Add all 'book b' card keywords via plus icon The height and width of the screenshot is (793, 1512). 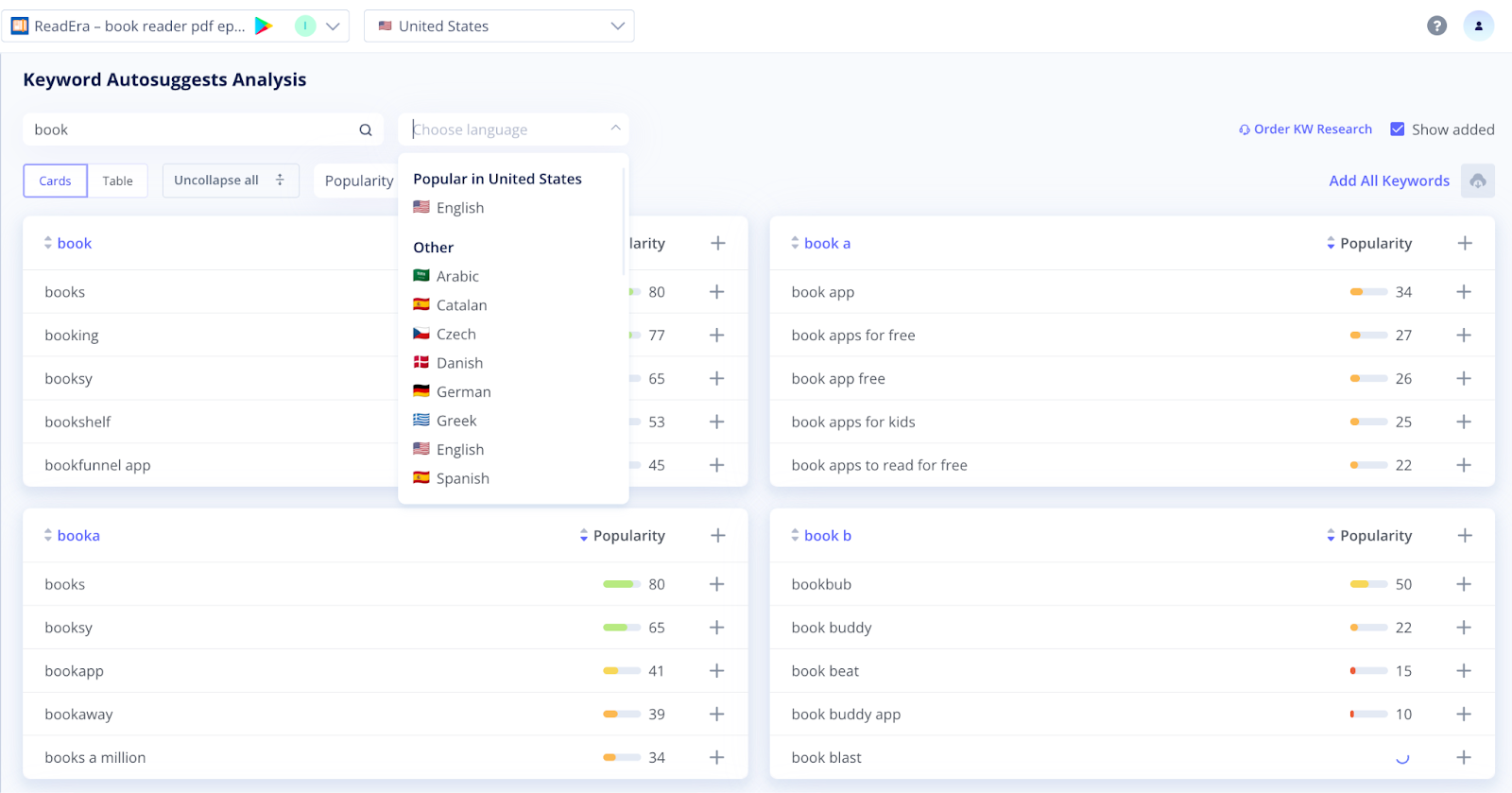click(x=1465, y=536)
